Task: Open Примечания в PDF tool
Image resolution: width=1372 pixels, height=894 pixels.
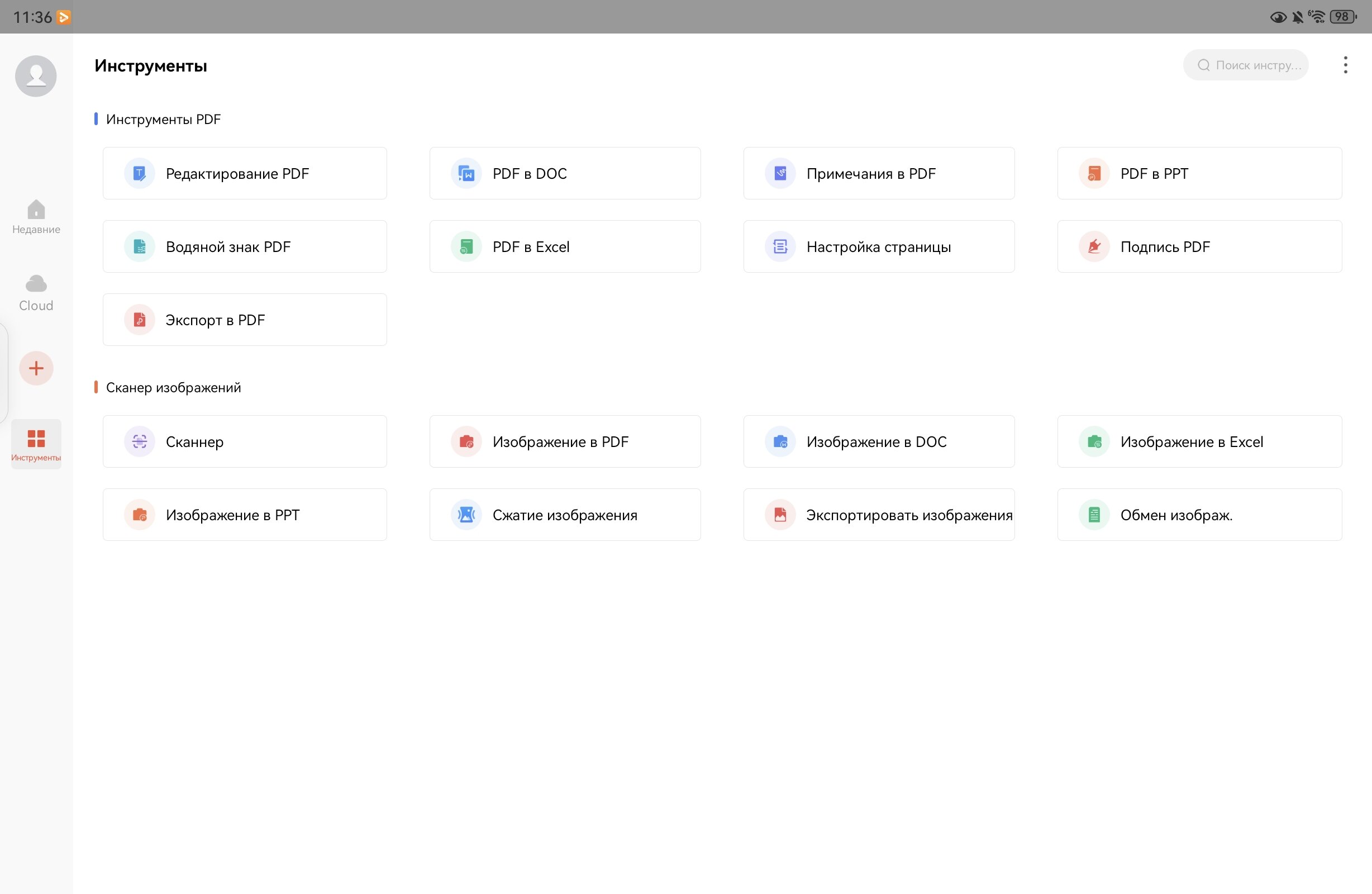Action: [x=879, y=174]
